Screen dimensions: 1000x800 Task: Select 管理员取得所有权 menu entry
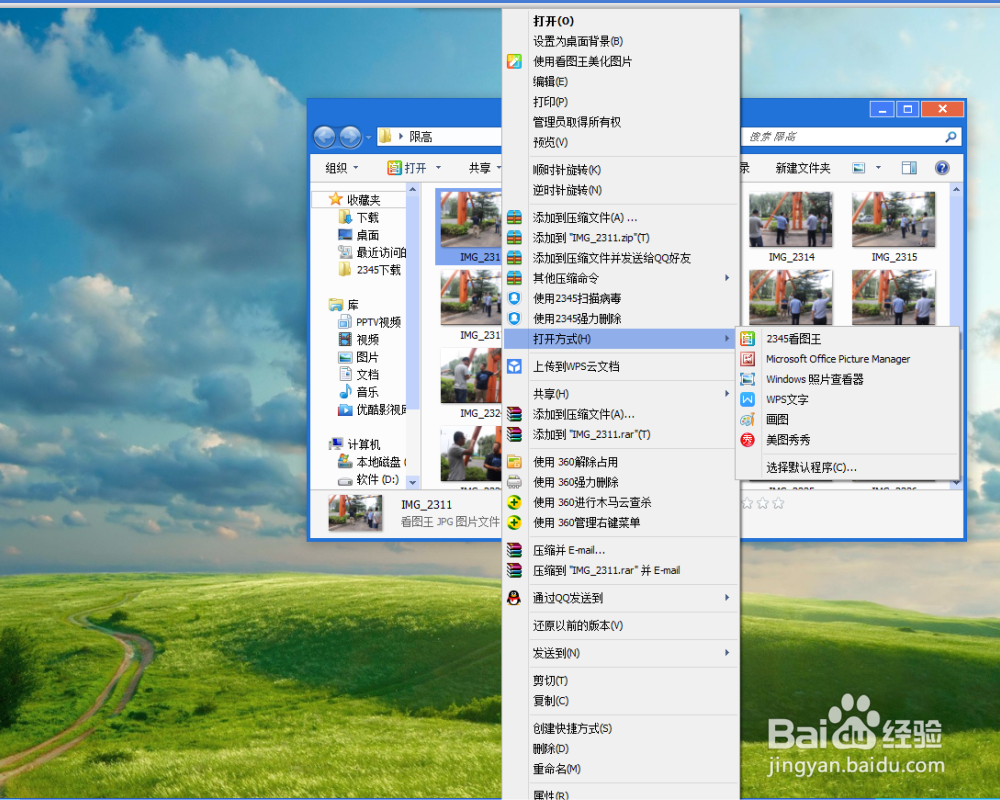coord(577,122)
